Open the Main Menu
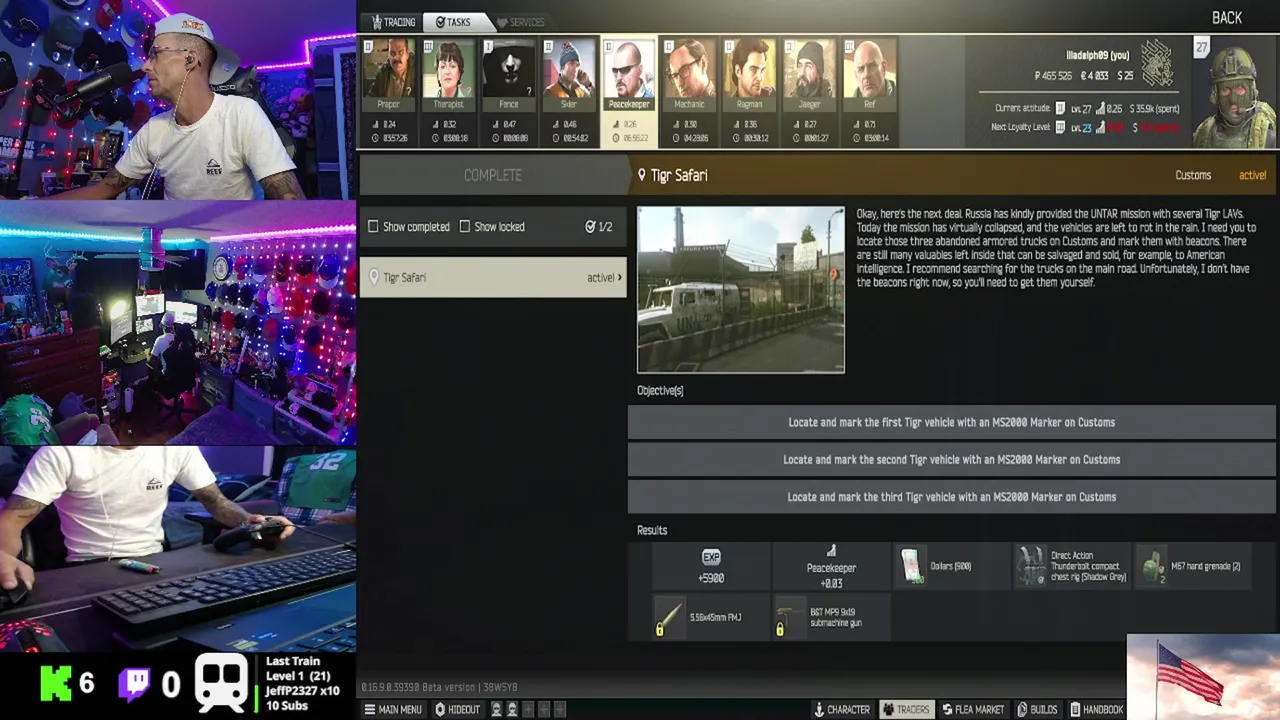Viewport: 1280px width, 720px height. pos(393,709)
